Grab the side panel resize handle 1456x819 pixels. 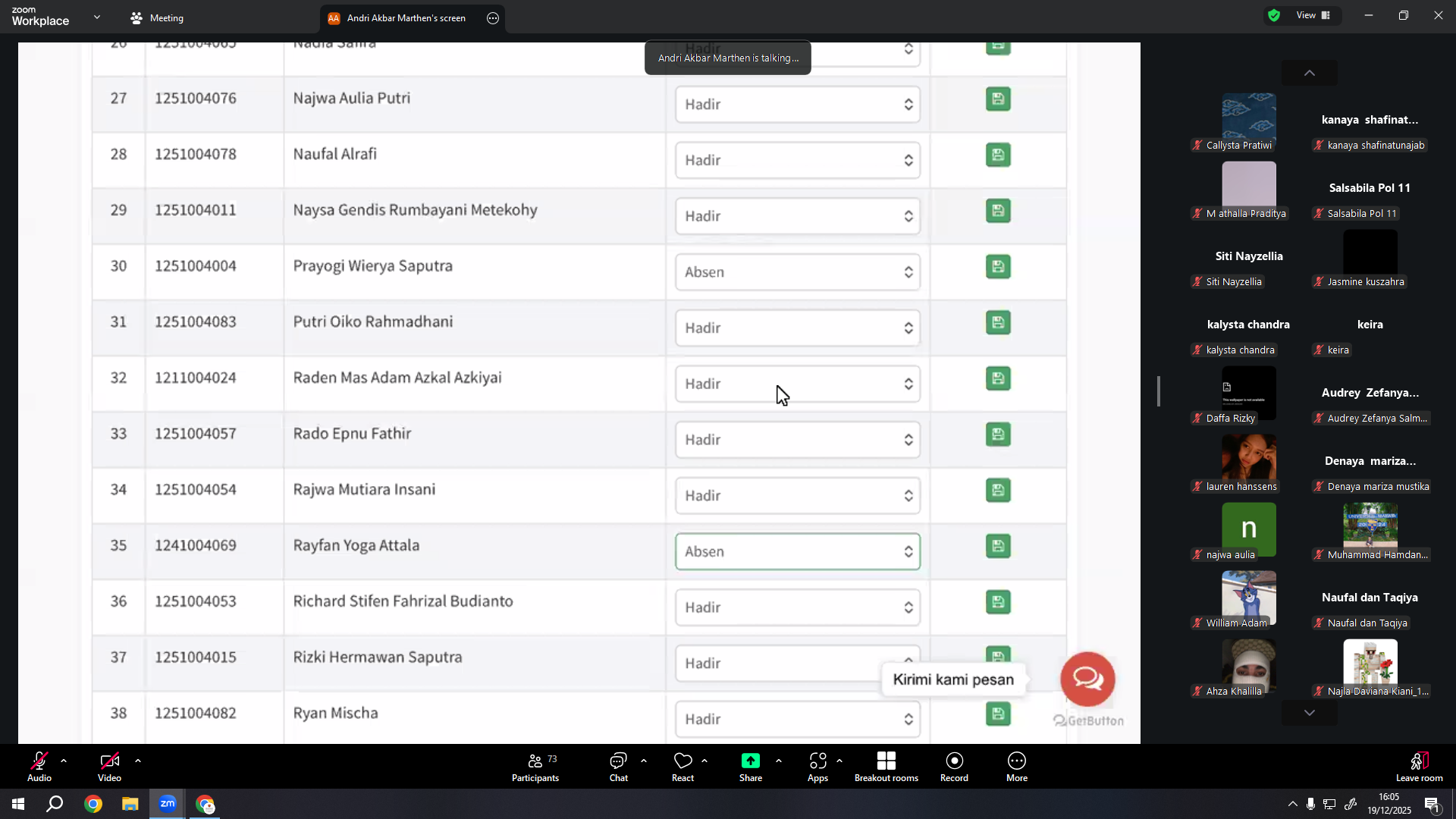click(x=1159, y=391)
